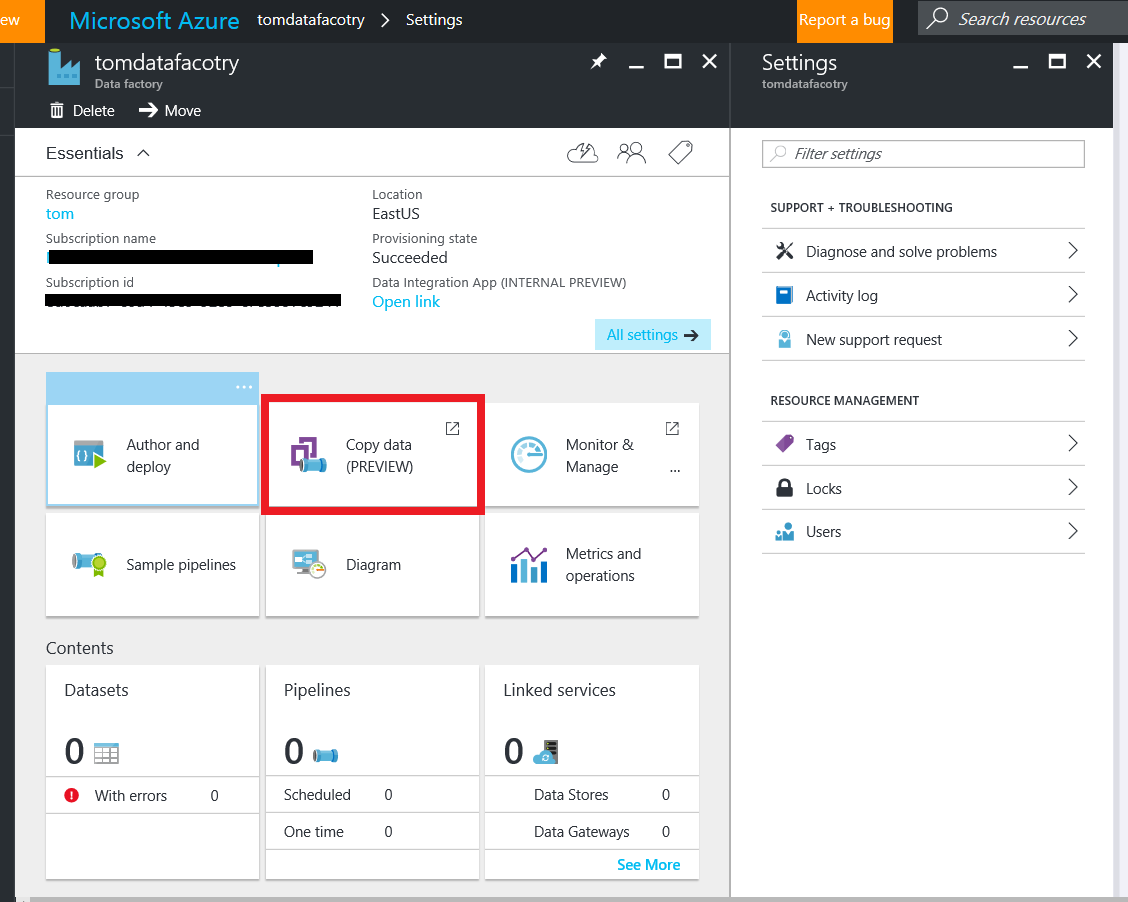1128x902 pixels.
Task: Click the Locks padlock icon
Action: click(x=785, y=488)
